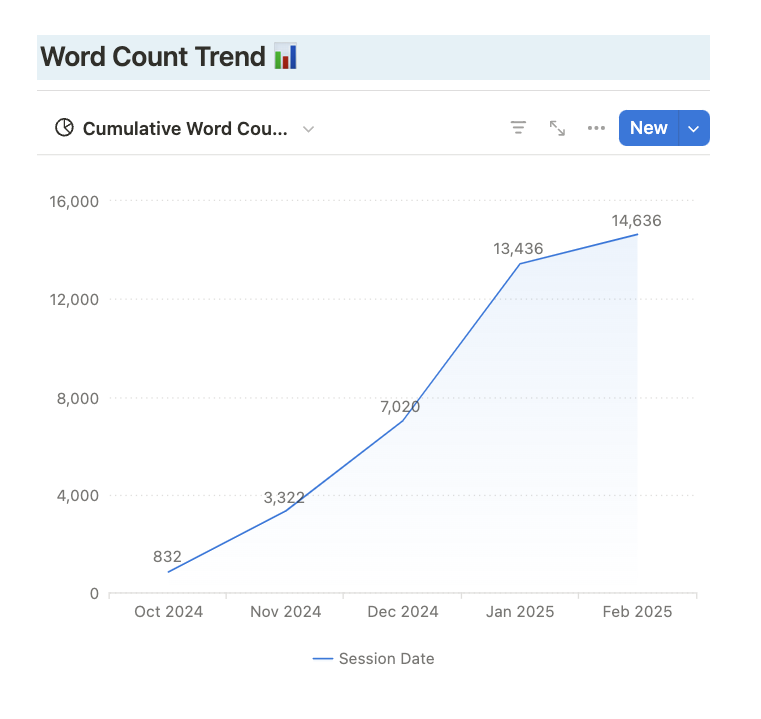Viewport: 761px width, 719px height.
Task: Click the Feb 2025 x-axis label
Action: [x=636, y=612]
